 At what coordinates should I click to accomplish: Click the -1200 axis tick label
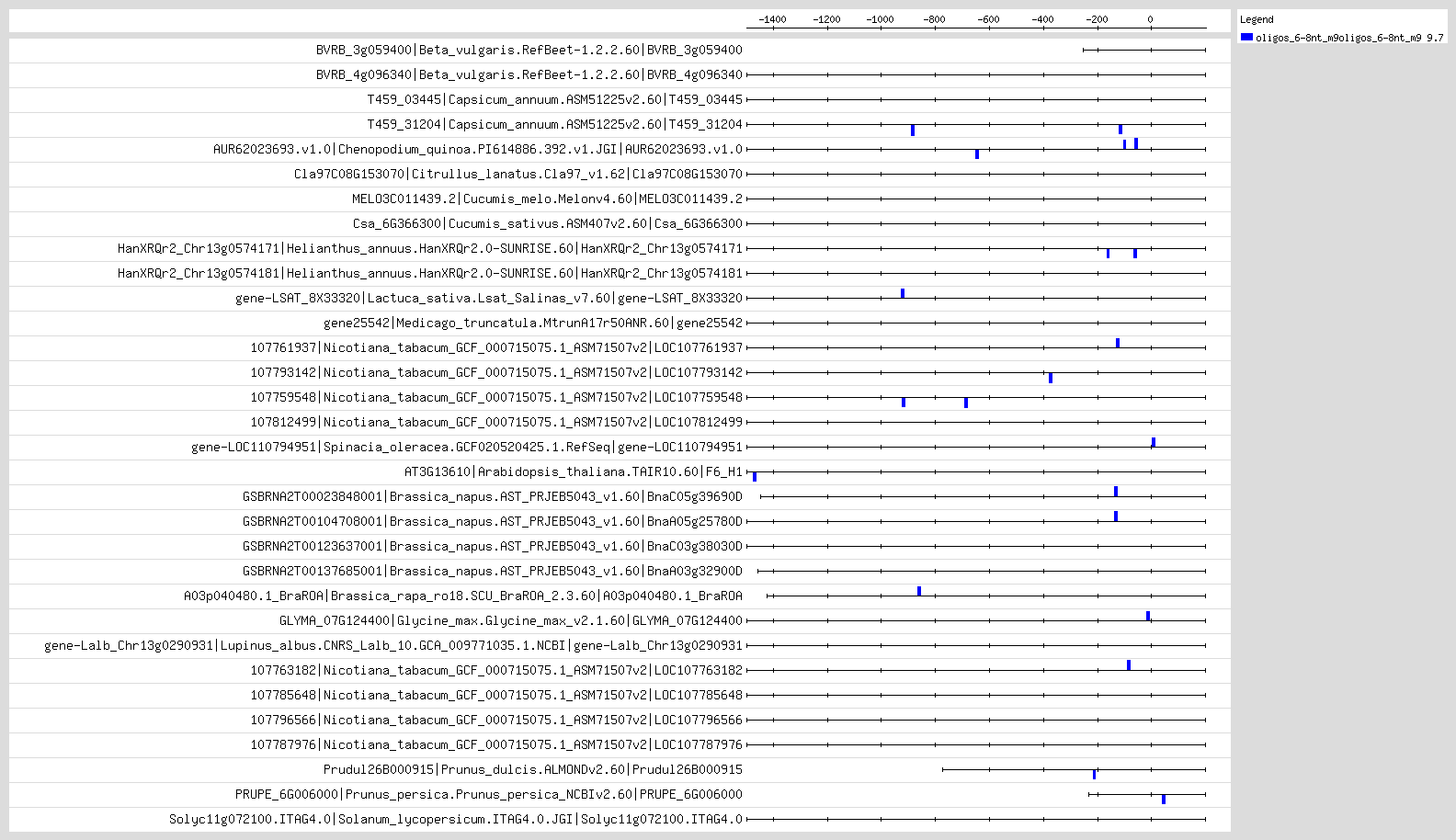tap(826, 19)
